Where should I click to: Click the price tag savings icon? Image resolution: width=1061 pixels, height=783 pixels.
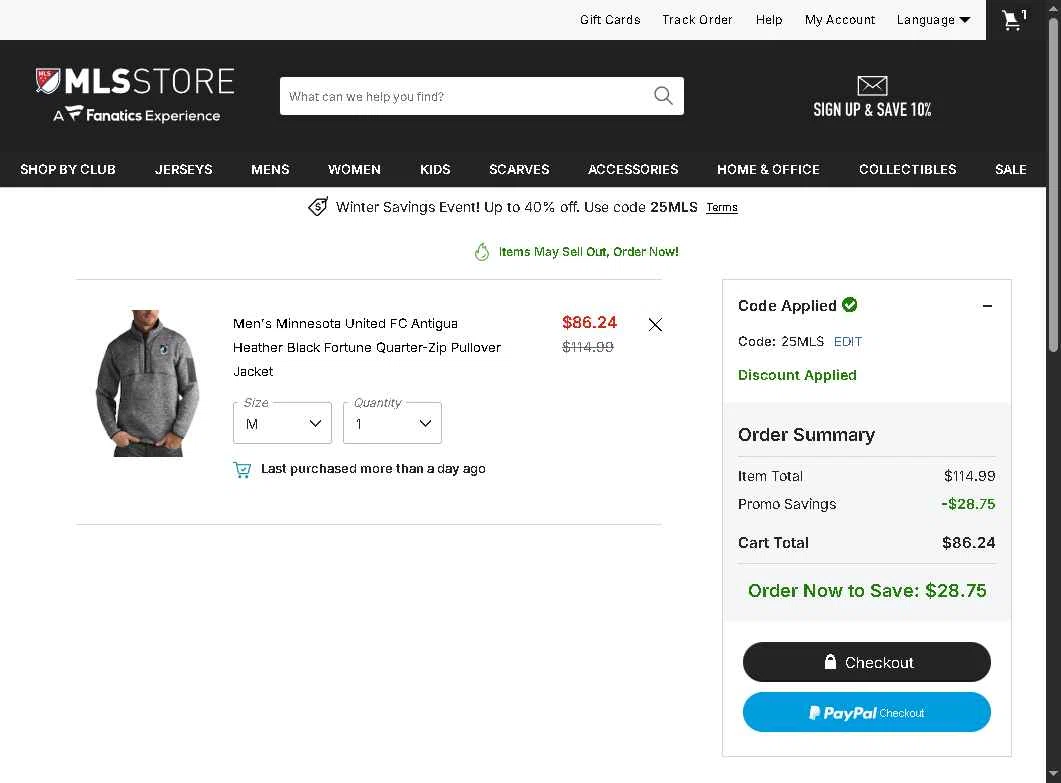tap(318, 206)
